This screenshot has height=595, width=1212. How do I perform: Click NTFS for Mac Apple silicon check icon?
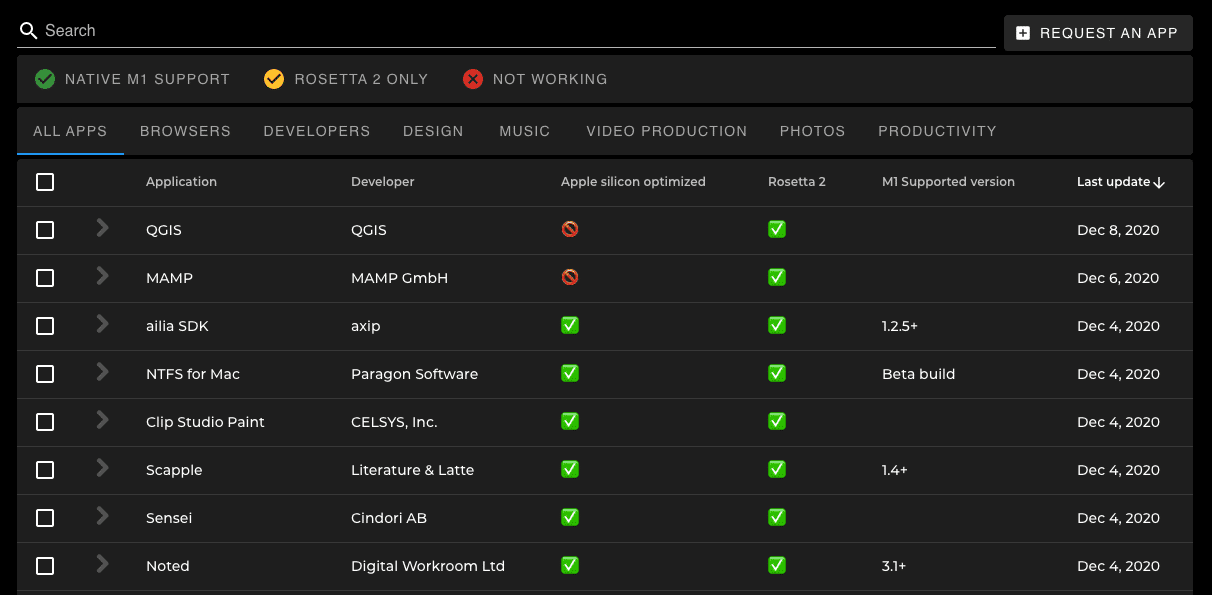[x=570, y=373]
